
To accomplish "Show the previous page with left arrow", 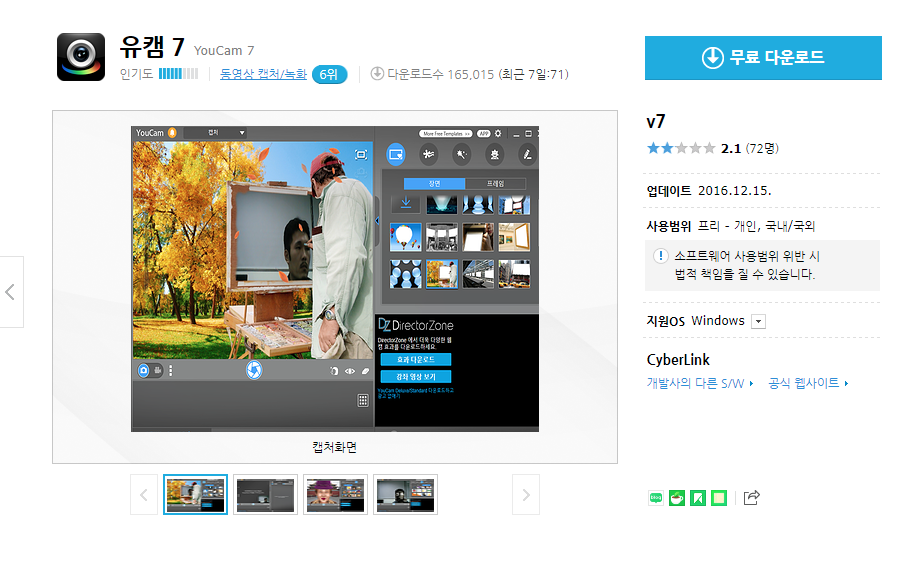I will pyautogui.click(x=10, y=292).
